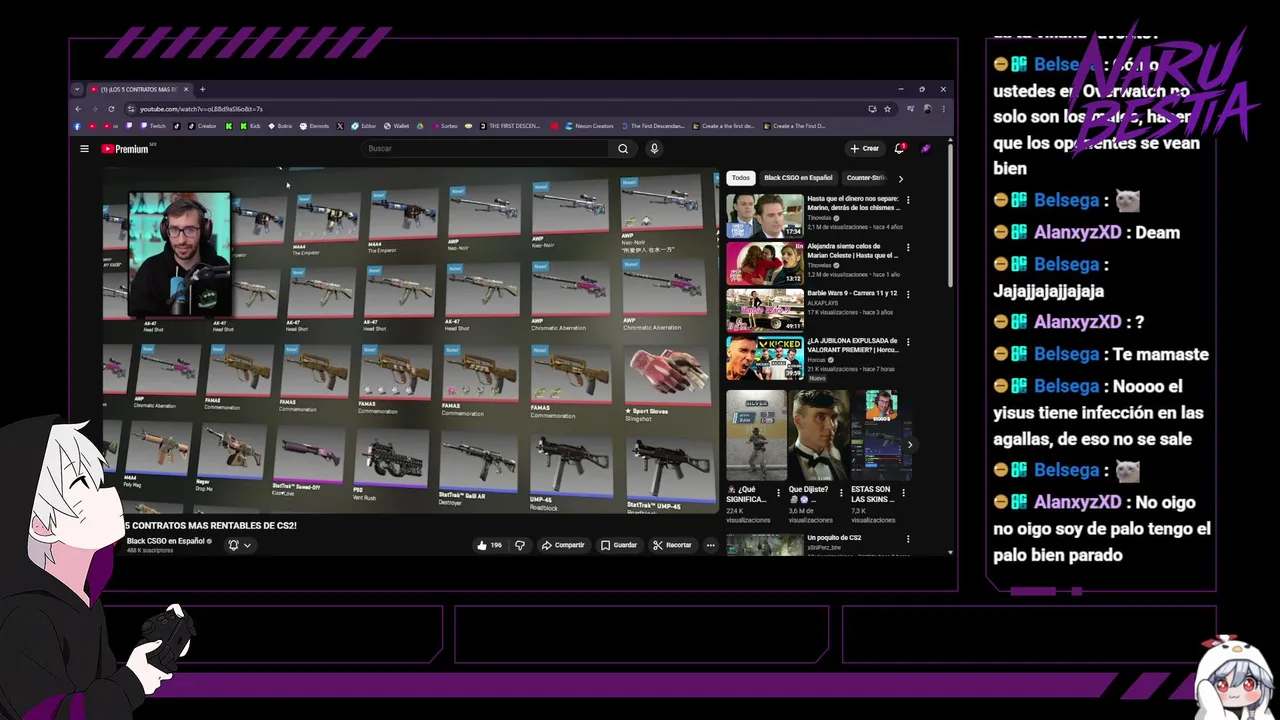The width and height of the screenshot is (1280, 720).
Task: Reload the page in the browser
Action: [x=111, y=108]
